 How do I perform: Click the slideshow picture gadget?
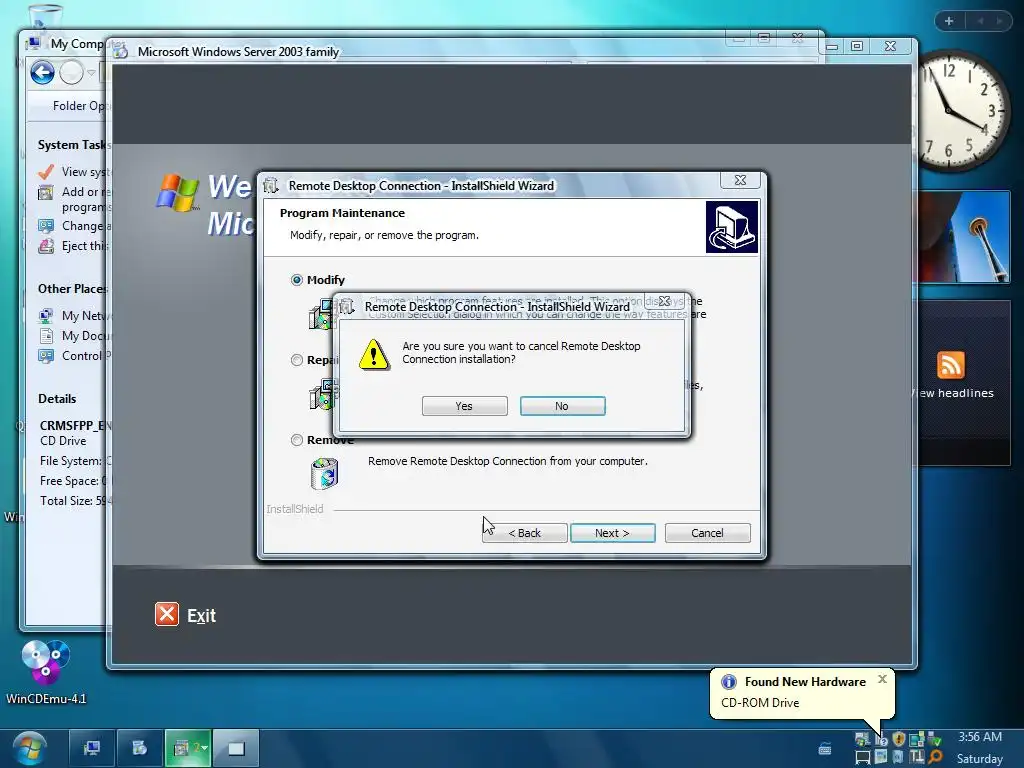coord(963,237)
